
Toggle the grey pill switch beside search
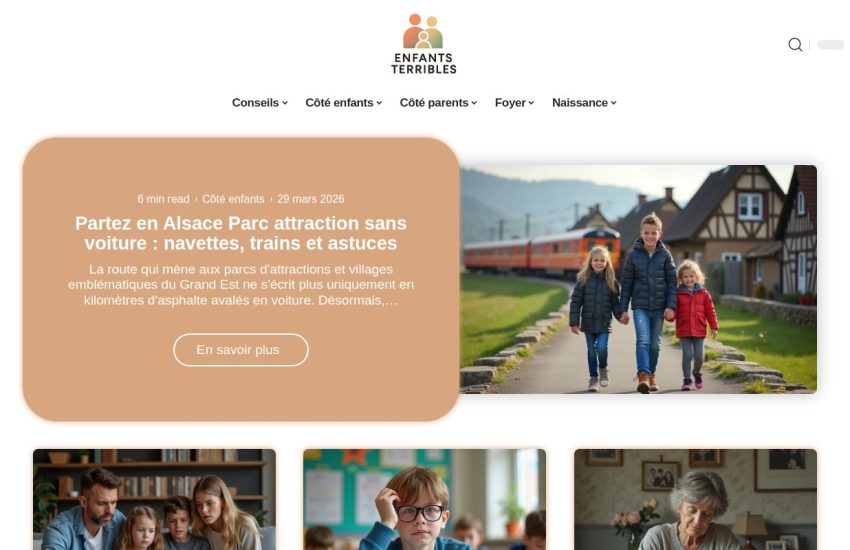[830, 44]
